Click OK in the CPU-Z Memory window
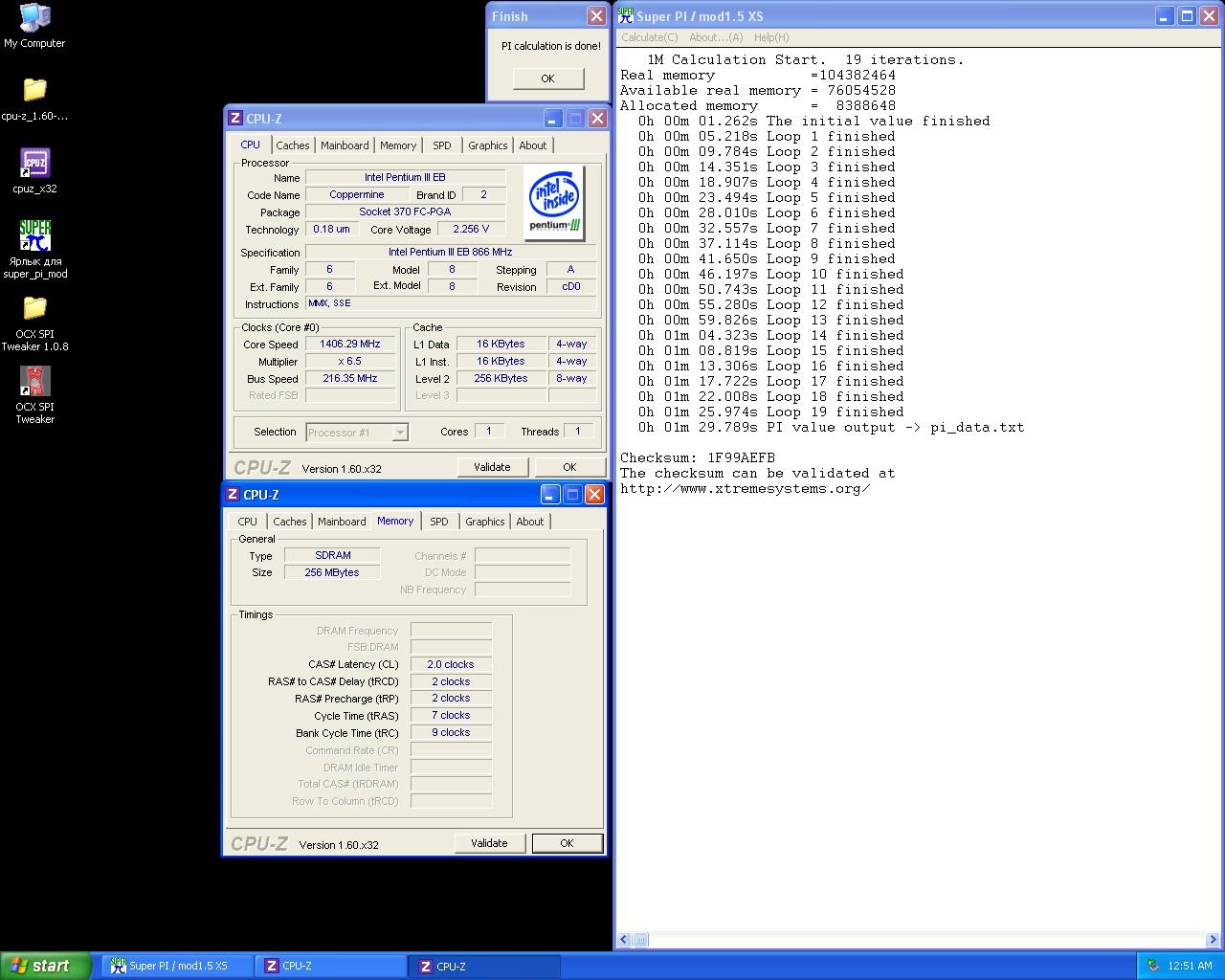Screen dimensions: 1225x980 (x=567, y=843)
